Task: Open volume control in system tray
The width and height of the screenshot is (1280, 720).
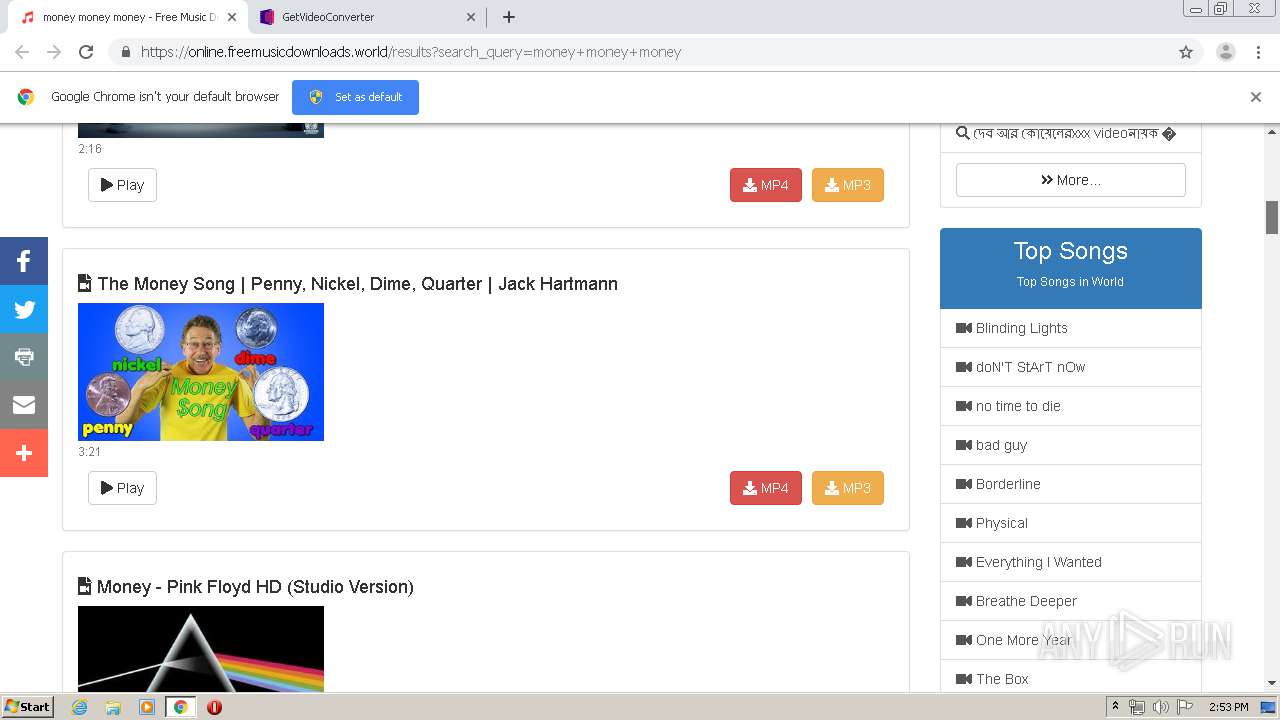Action: 1161,707
